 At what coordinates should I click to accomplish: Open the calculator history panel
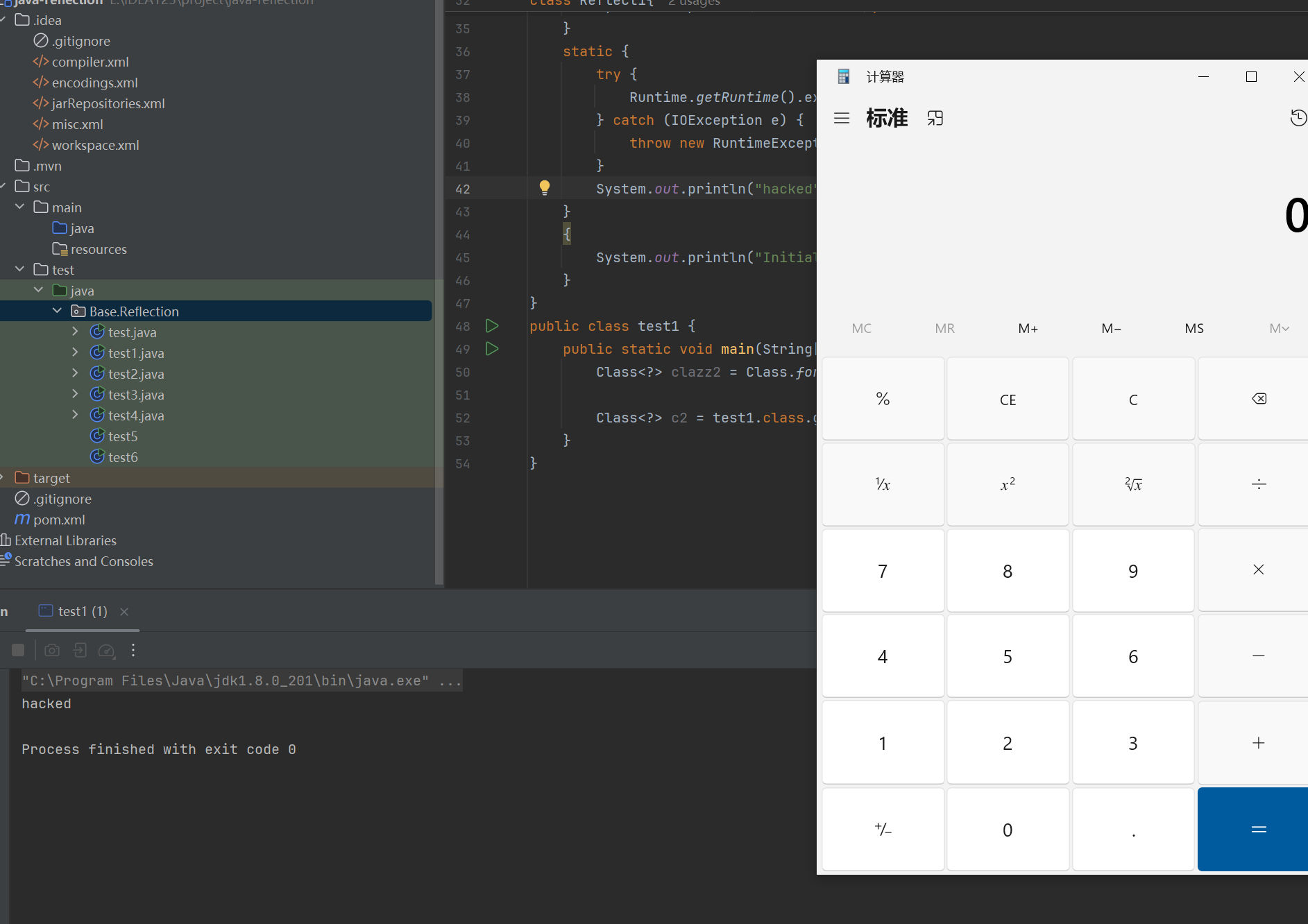(1298, 118)
